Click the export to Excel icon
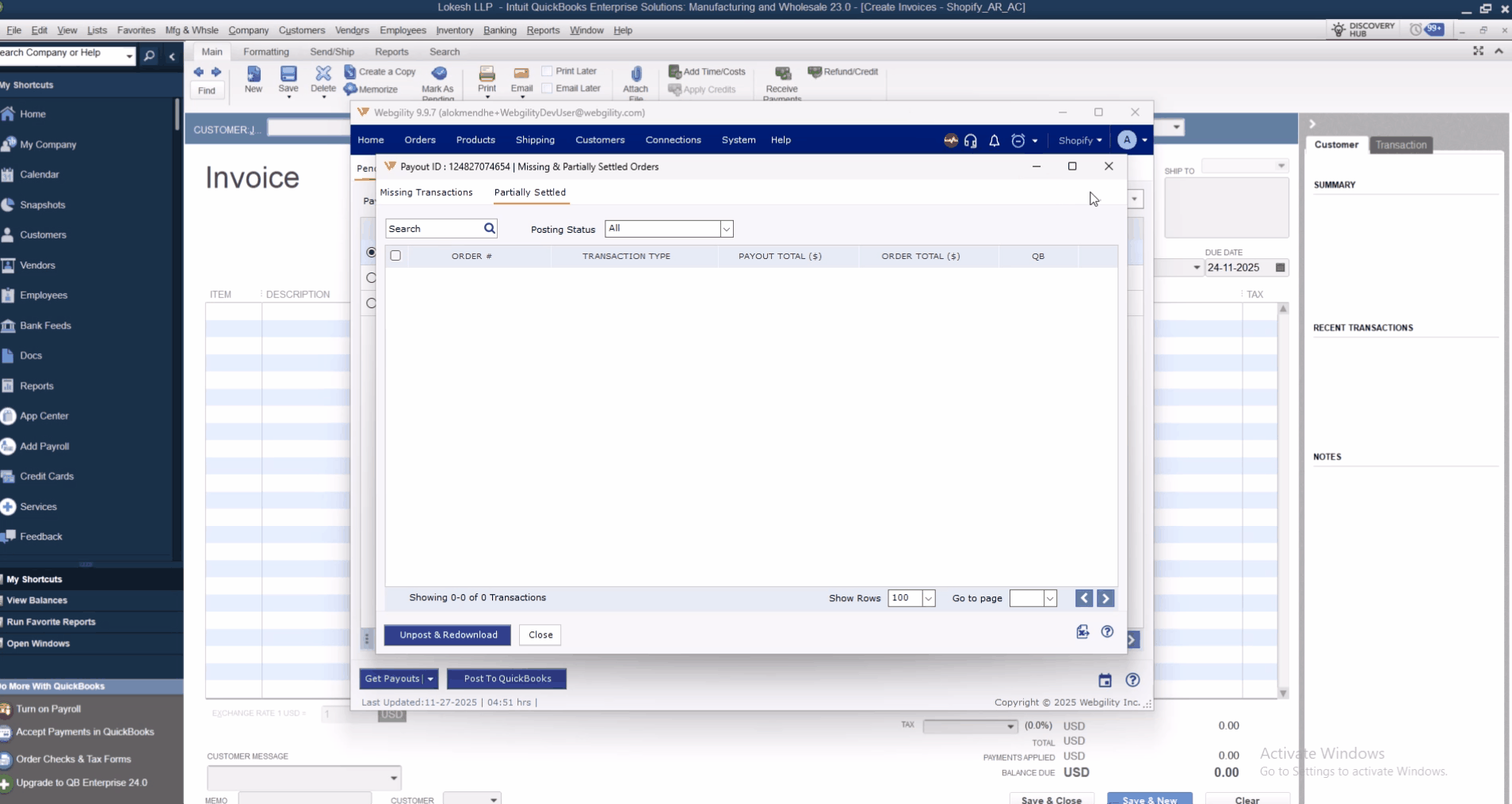The height and width of the screenshot is (804, 1512). 1082,631
